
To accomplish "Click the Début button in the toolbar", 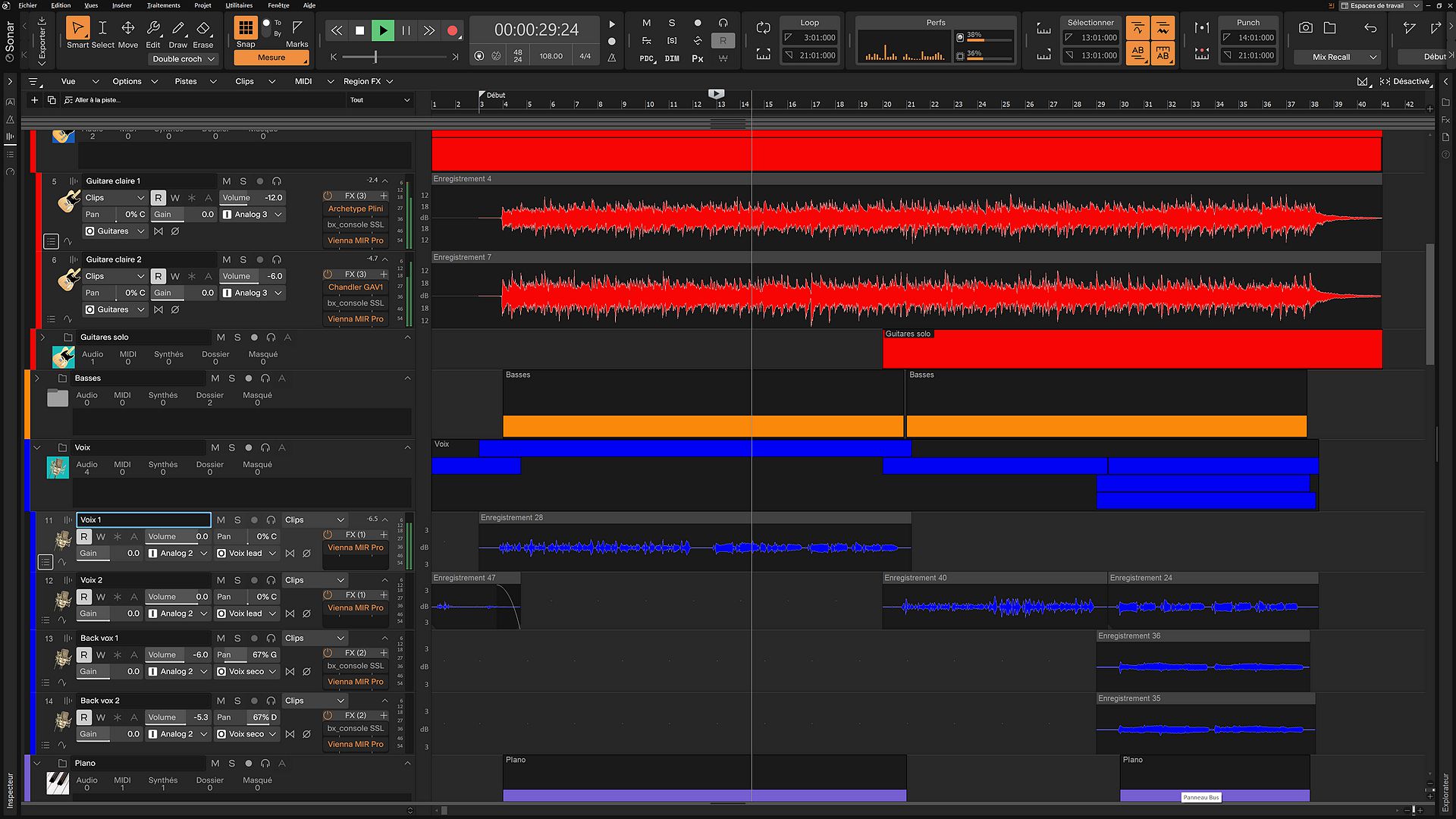I will pos(1429,56).
